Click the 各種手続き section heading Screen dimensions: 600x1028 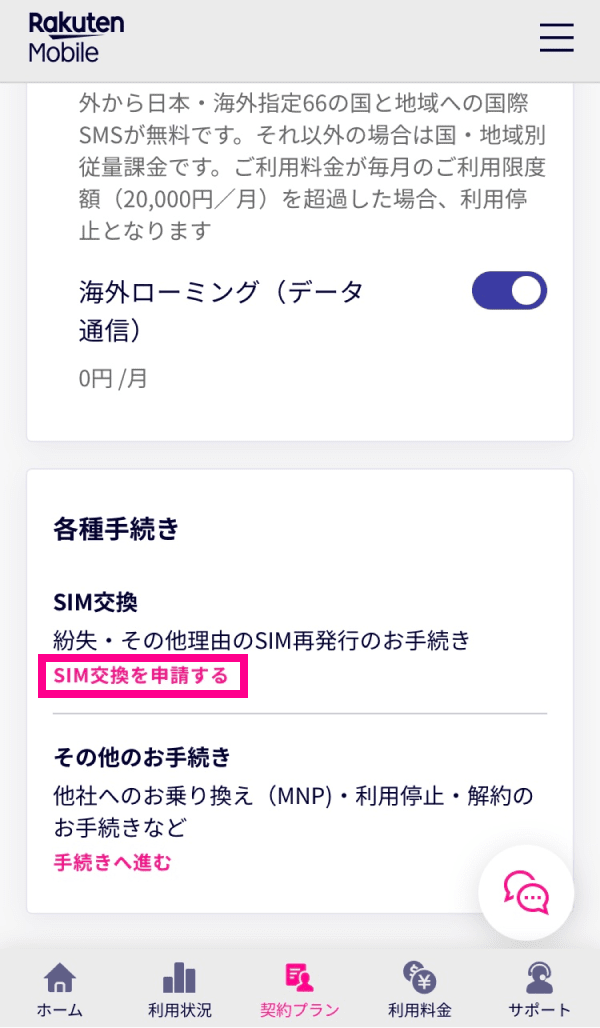click(116, 528)
